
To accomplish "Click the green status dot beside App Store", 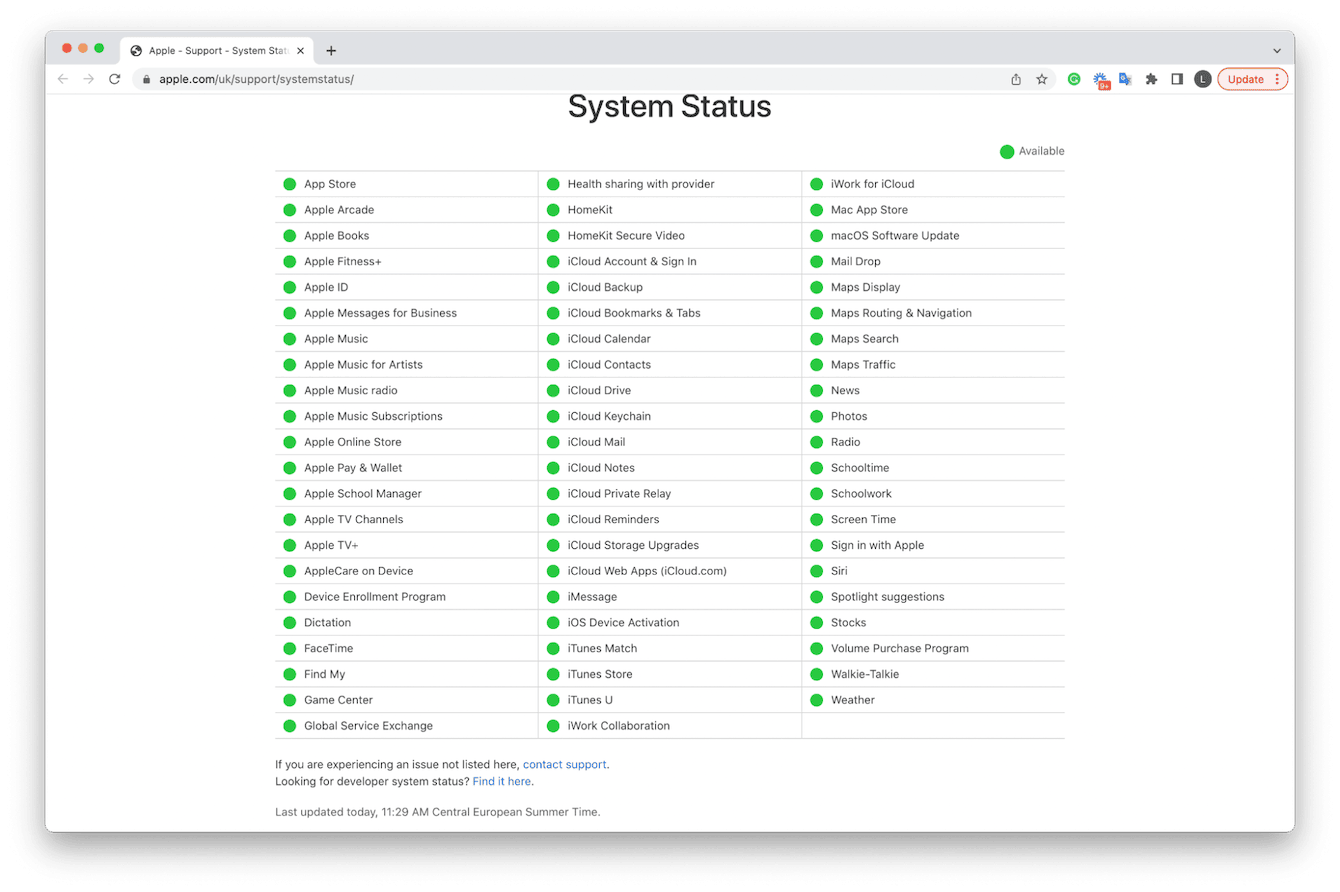I will tap(289, 184).
